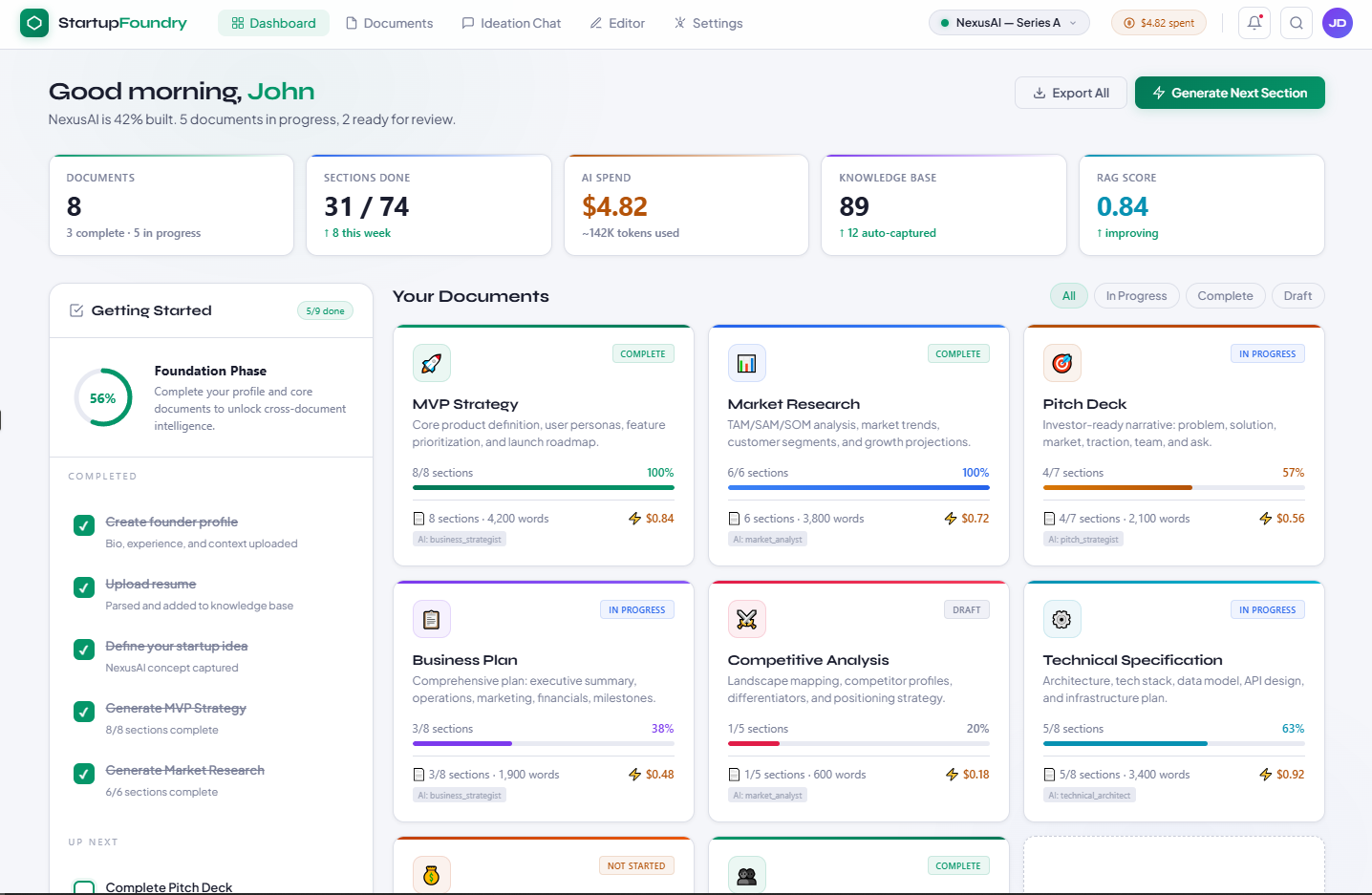Click page icon beside 1,900 words

(x=418, y=775)
